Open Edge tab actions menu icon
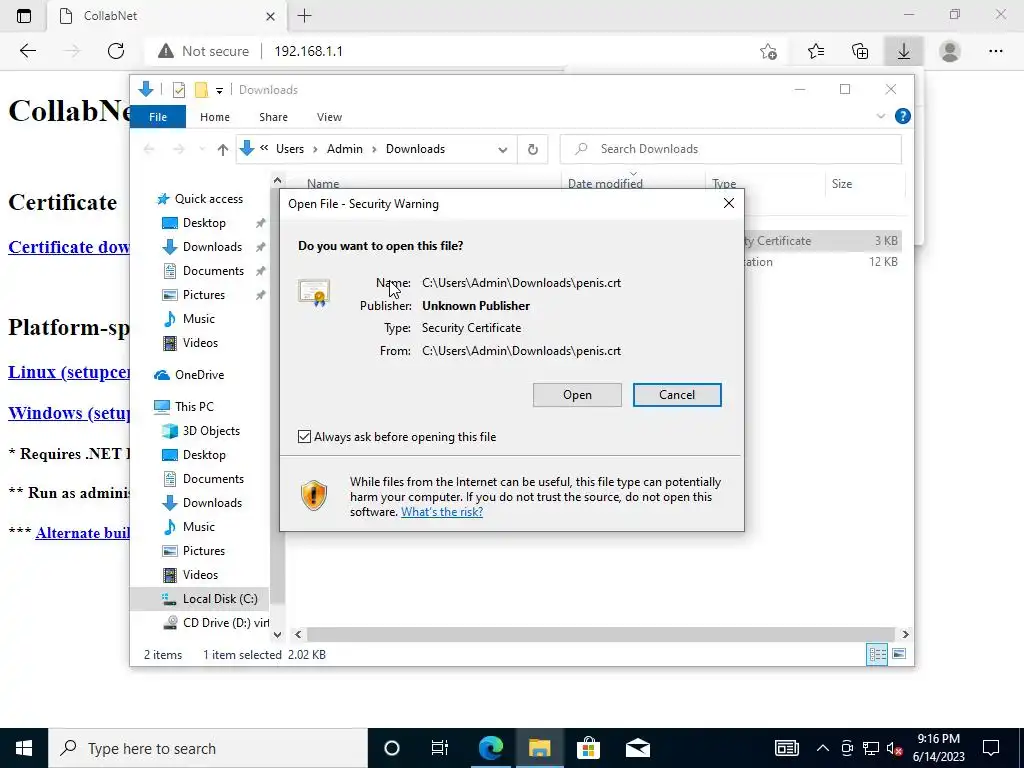 (24, 16)
